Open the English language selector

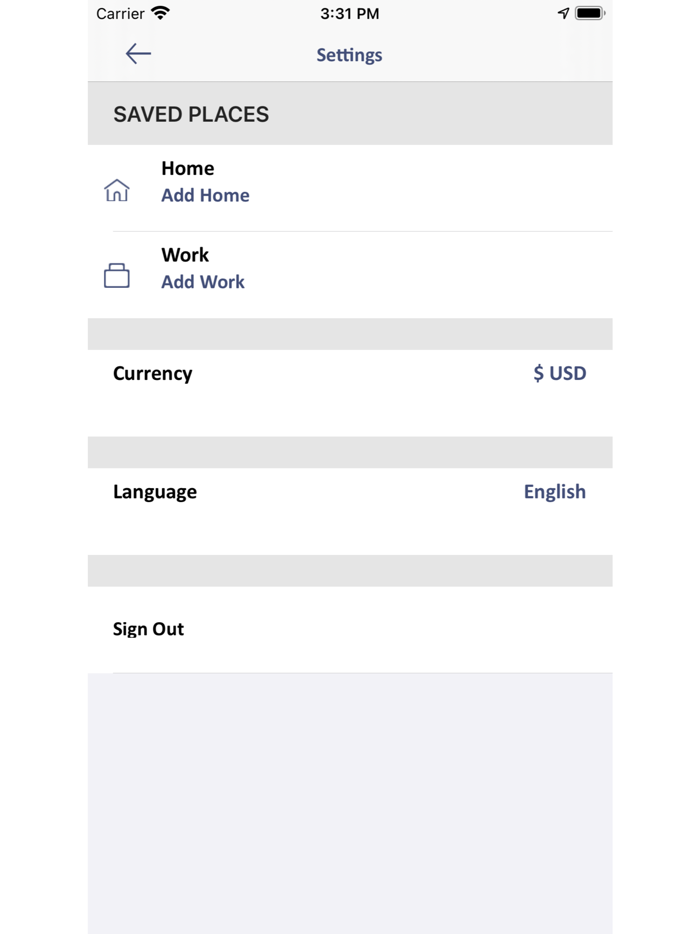pyautogui.click(x=554, y=492)
